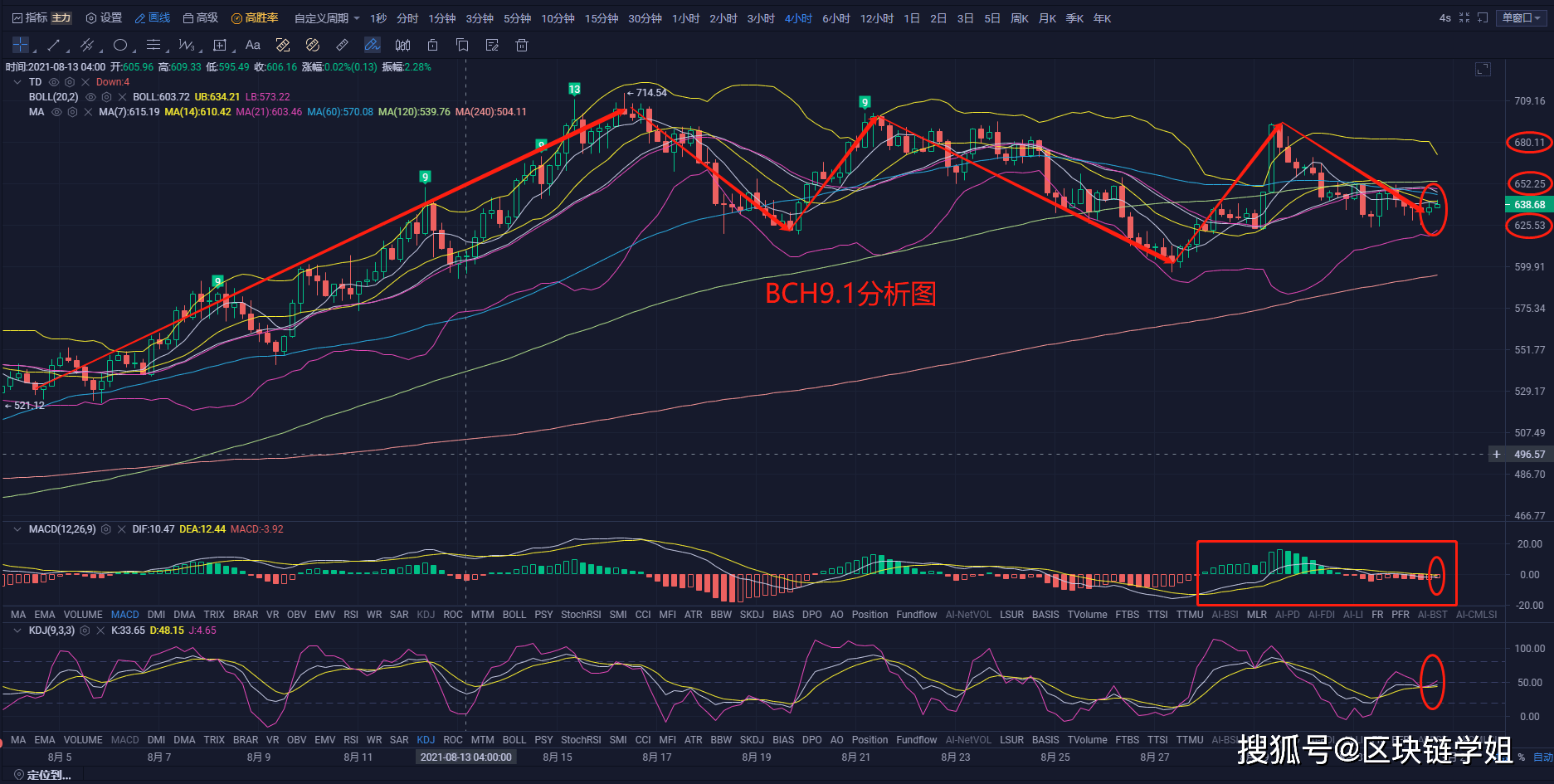
Task: Pick the ellipse drawing tool
Action: point(120,45)
